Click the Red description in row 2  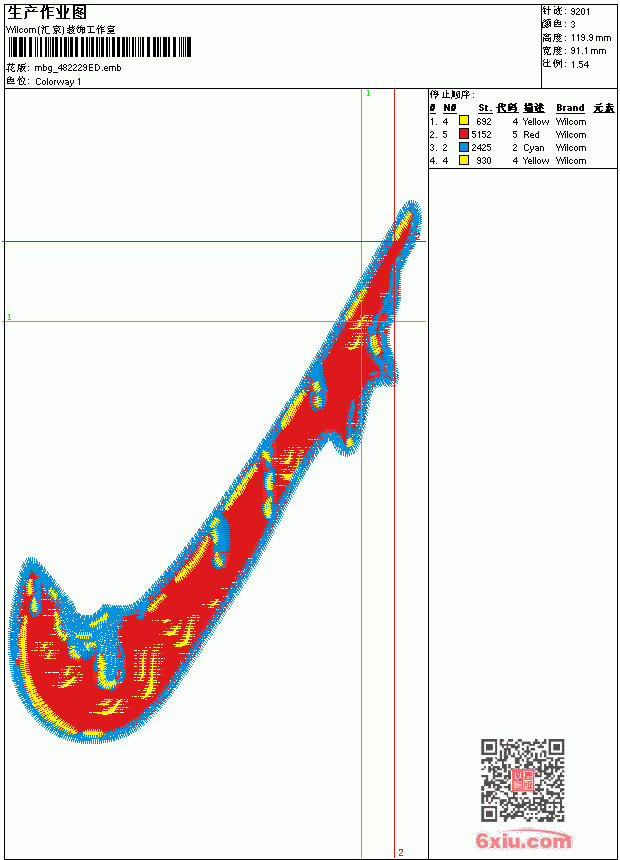pos(531,134)
